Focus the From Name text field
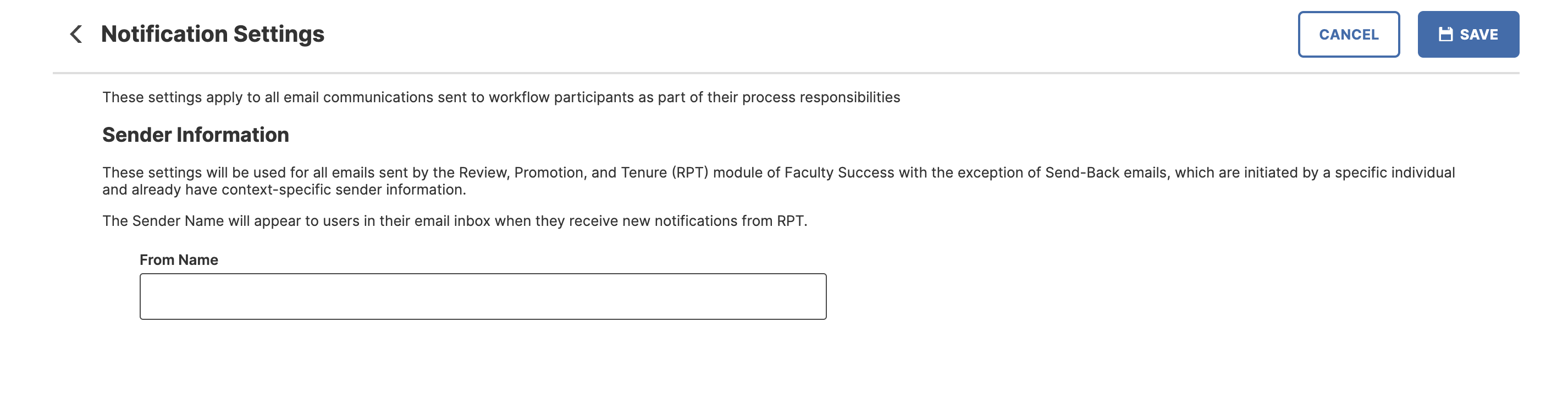 (483, 296)
